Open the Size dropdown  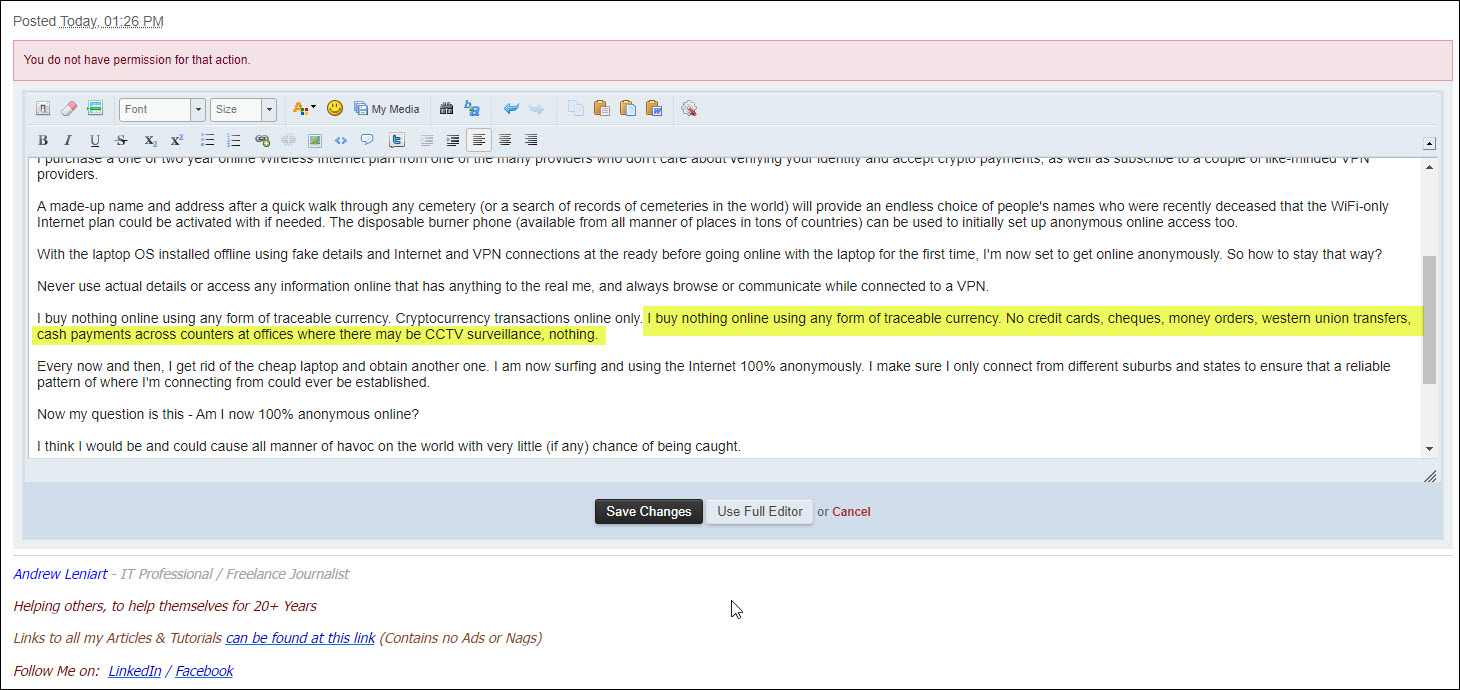243,109
